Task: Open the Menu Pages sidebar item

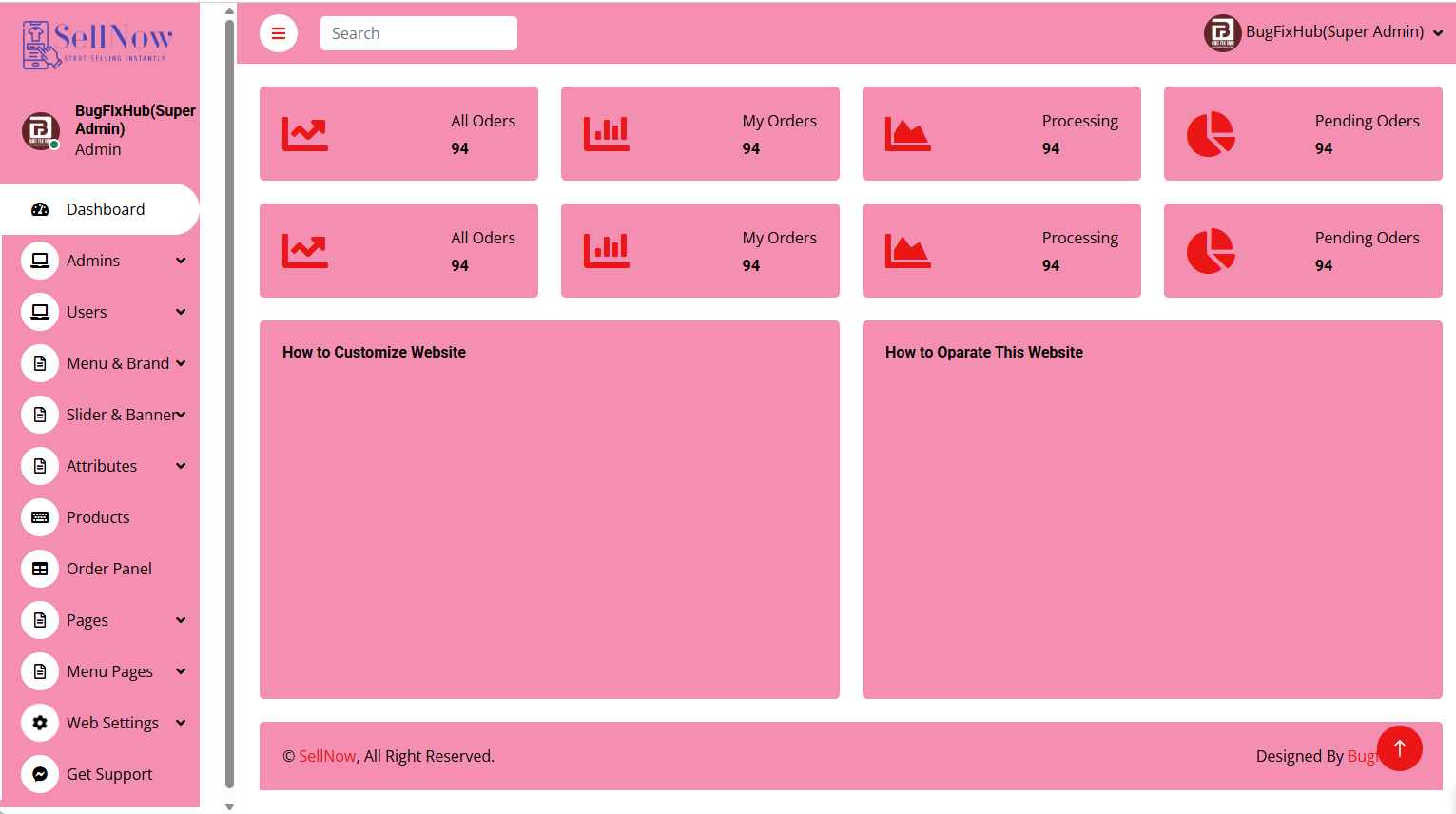Action: coord(109,671)
